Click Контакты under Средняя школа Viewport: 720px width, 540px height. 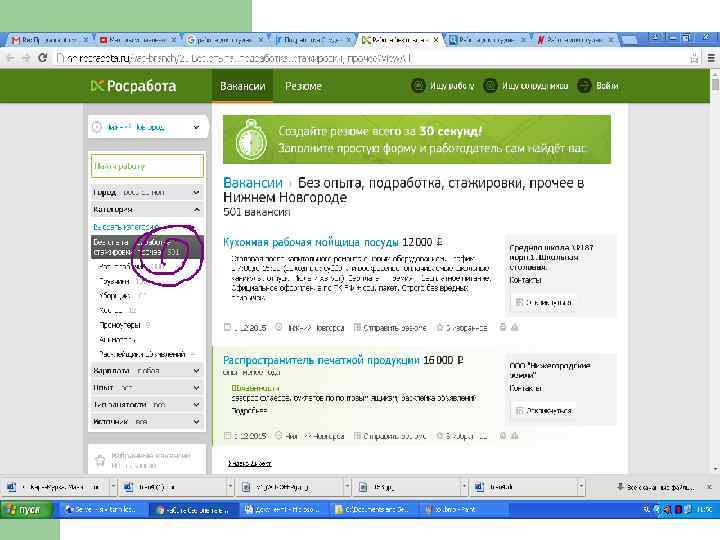tap(525, 280)
